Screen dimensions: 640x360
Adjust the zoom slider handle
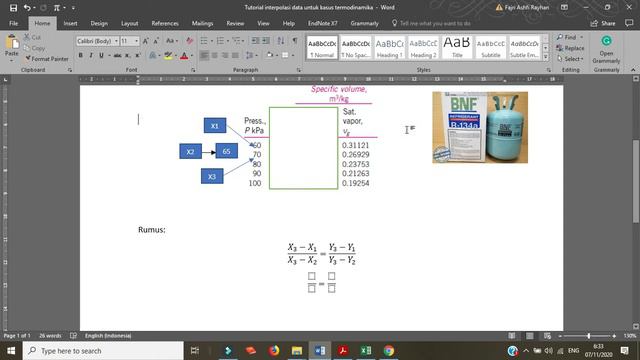pos(588,336)
